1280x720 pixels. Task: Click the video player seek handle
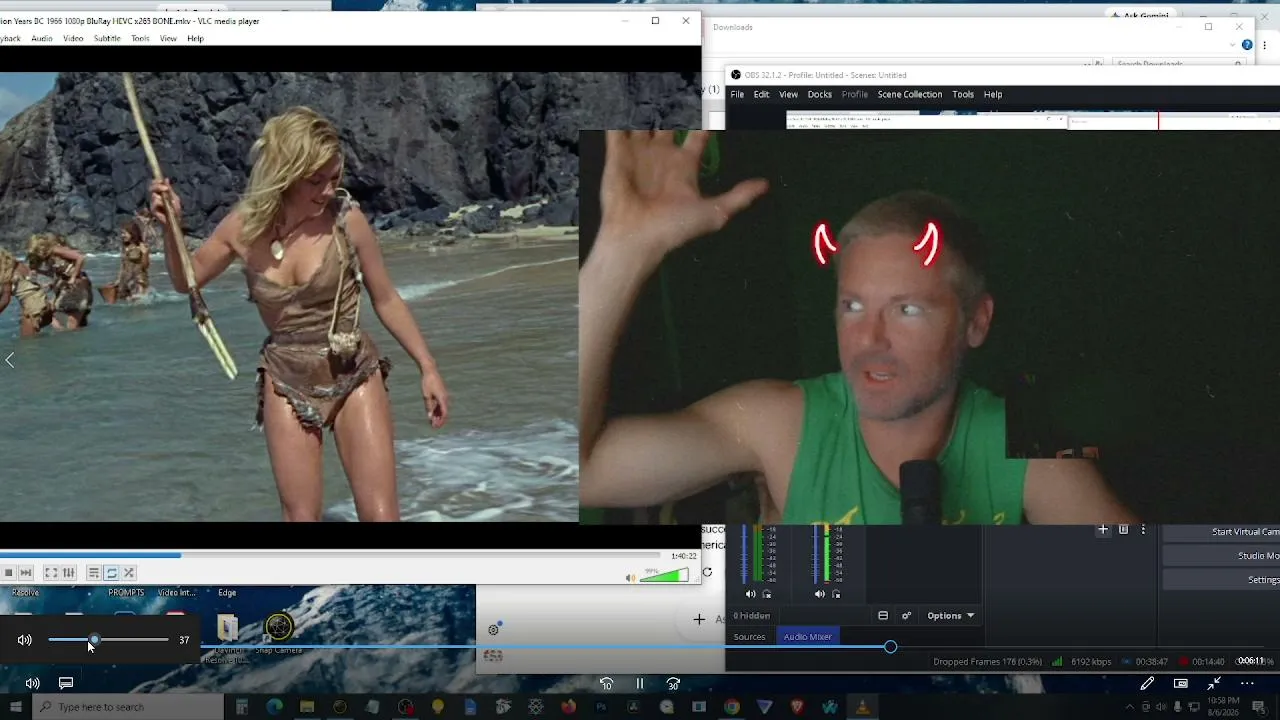coord(890,647)
